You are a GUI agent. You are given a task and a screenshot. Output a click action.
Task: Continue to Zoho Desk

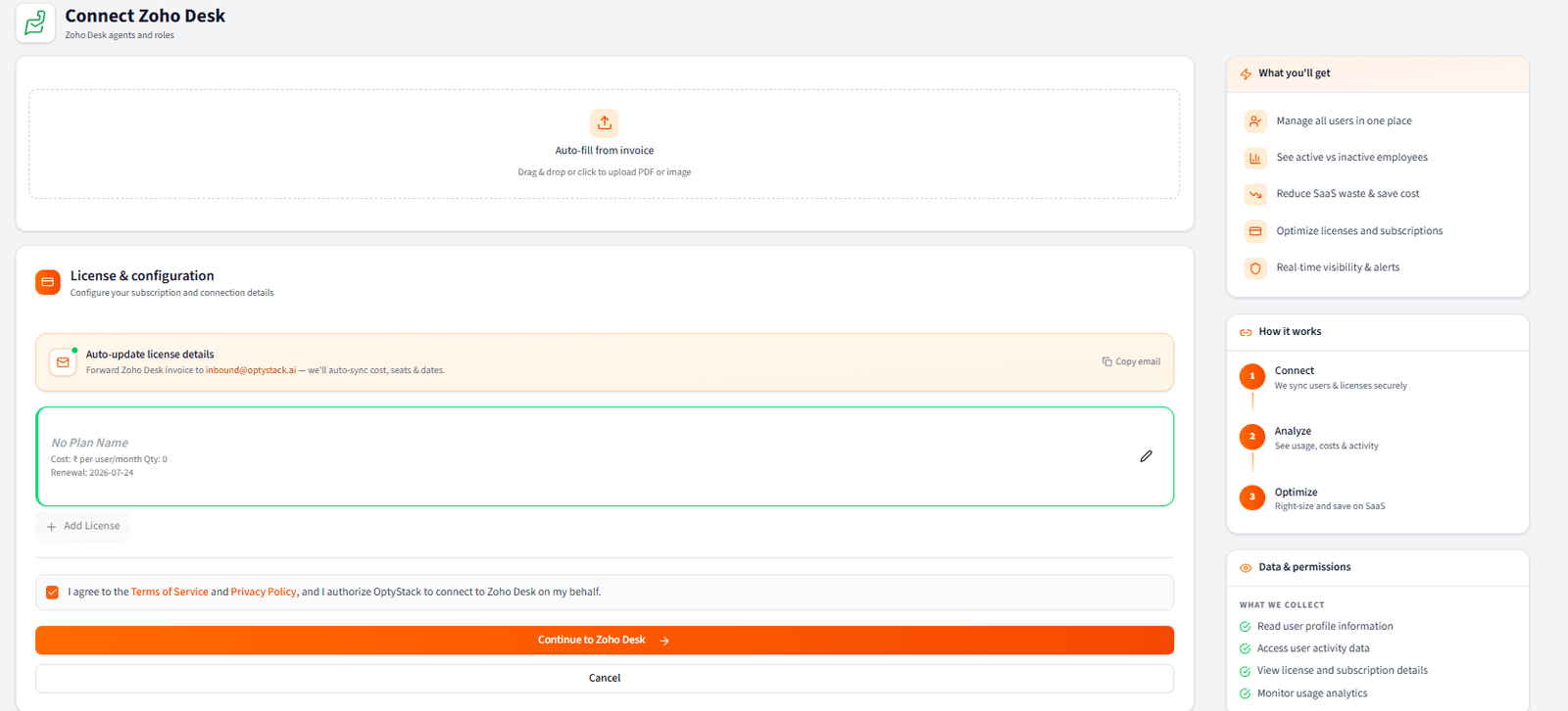tap(605, 640)
